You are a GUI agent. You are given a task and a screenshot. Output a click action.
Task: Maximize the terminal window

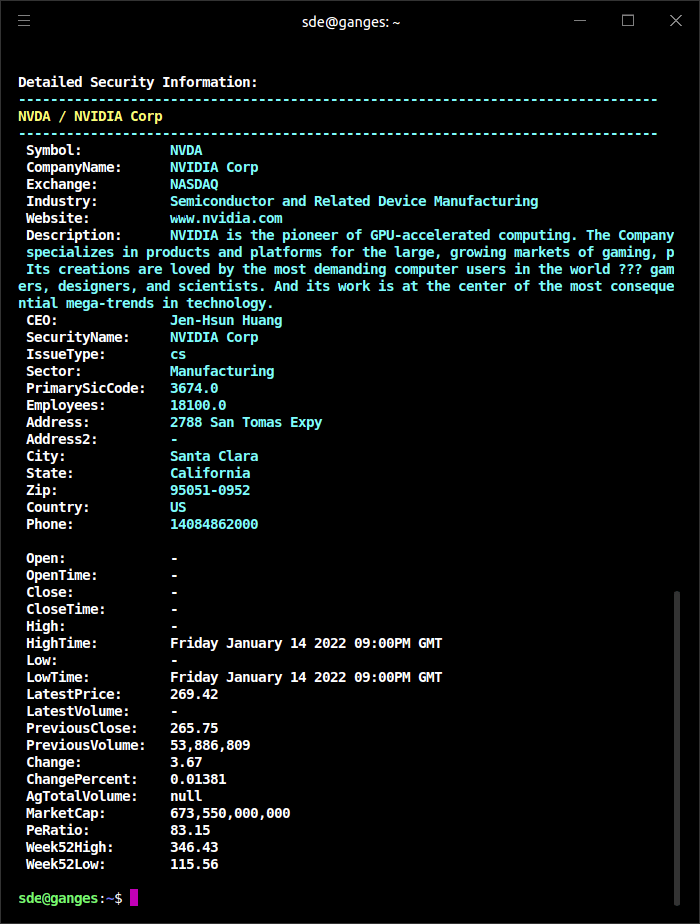click(628, 21)
